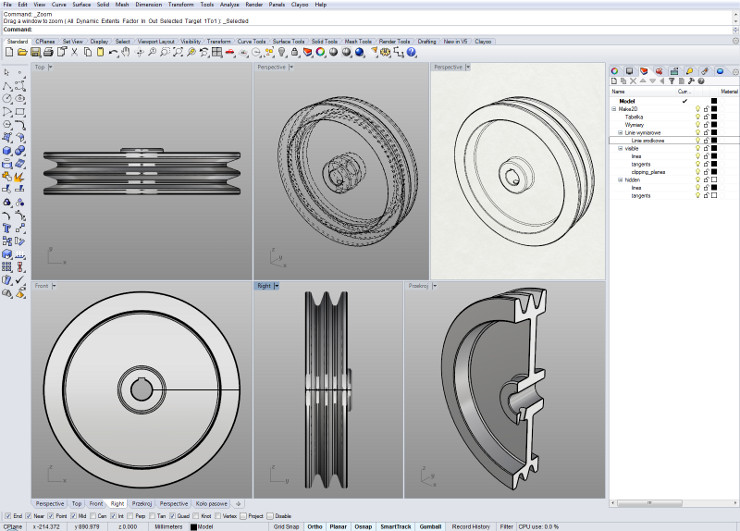This screenshot has width=740, height=531.
Task: Toggle the Ortho status bar button
Action: (x=315, y=527)
